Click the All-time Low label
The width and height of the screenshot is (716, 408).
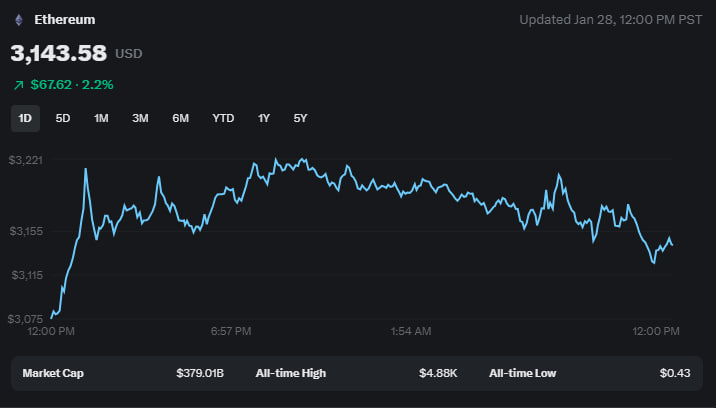(523, 373)
